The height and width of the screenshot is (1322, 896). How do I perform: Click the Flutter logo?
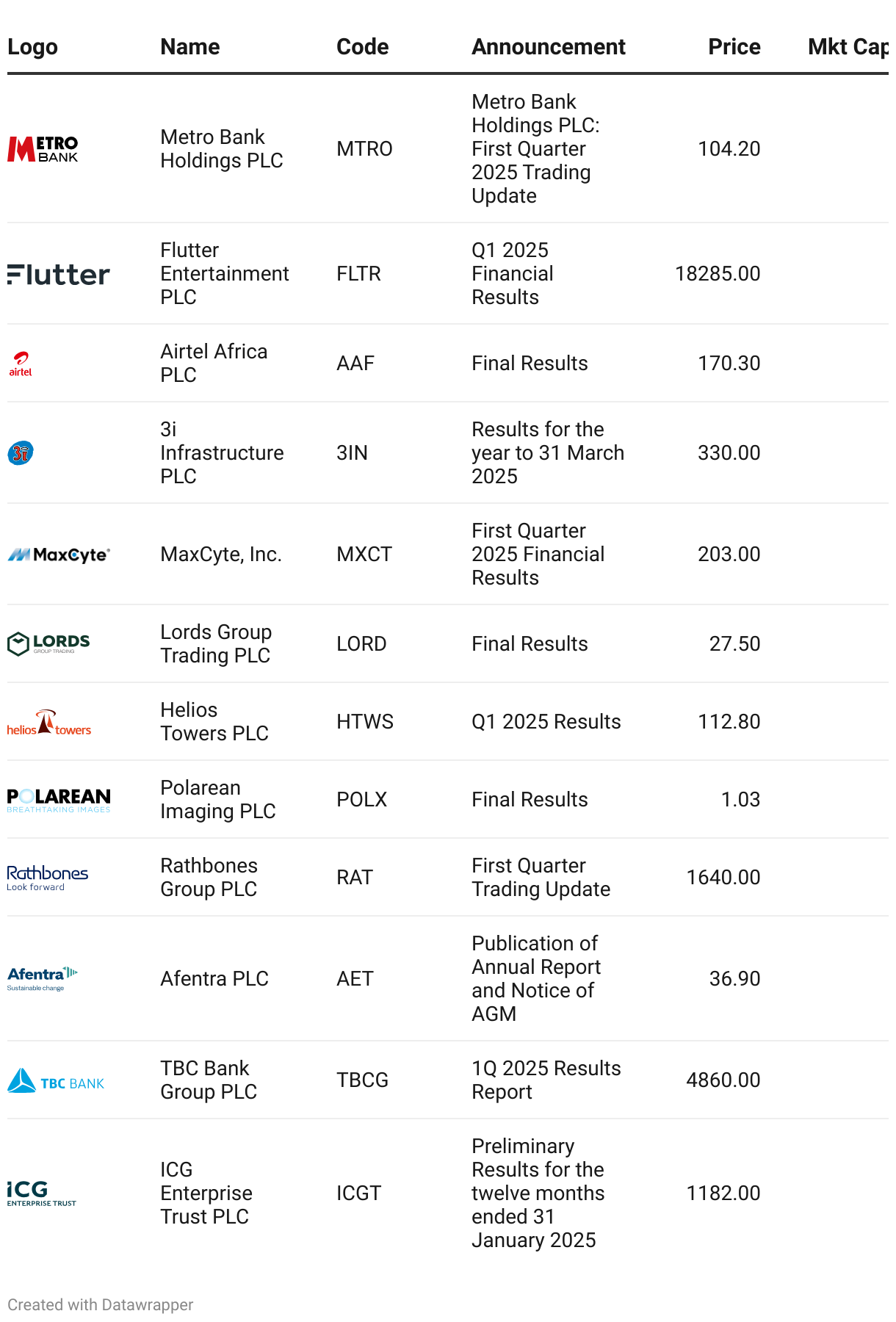(x=59, y=274)
